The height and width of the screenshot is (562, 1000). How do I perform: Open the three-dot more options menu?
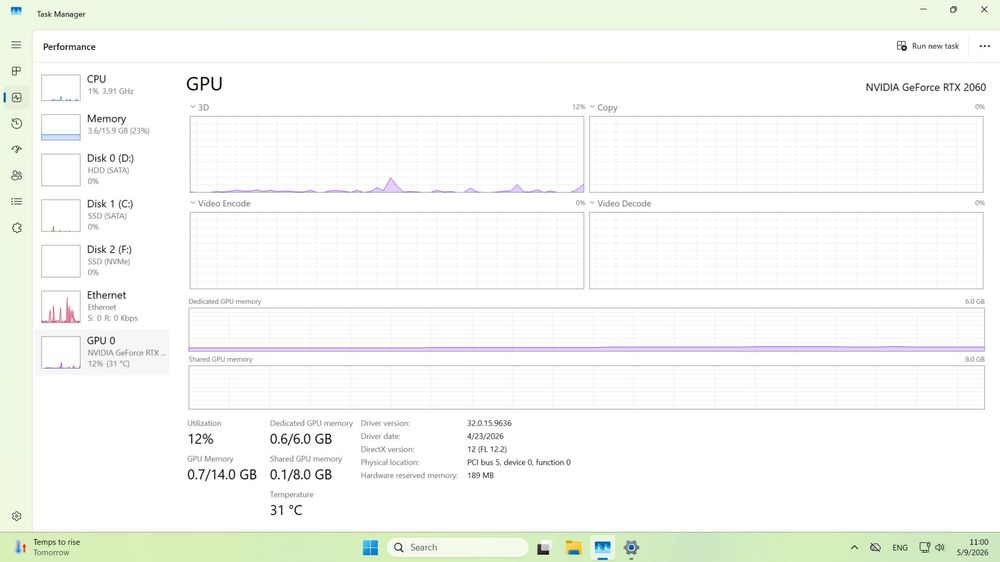pyautogui.click(x=984, y=46)
